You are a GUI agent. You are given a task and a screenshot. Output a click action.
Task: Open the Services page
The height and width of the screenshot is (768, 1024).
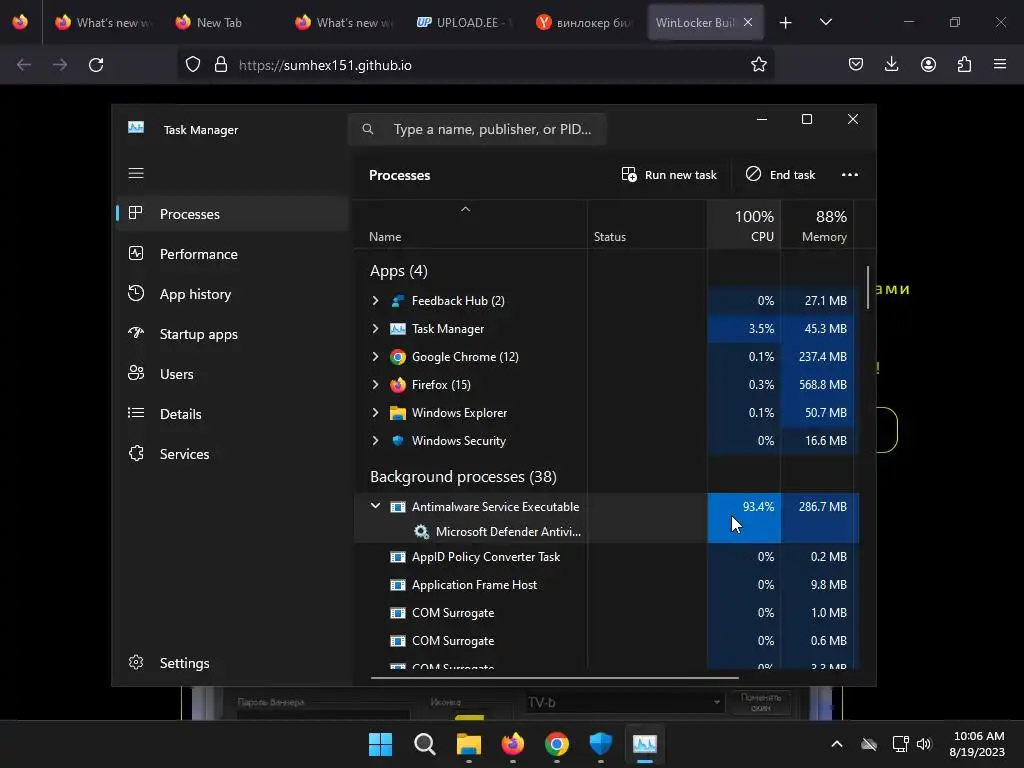coord(232,454)
